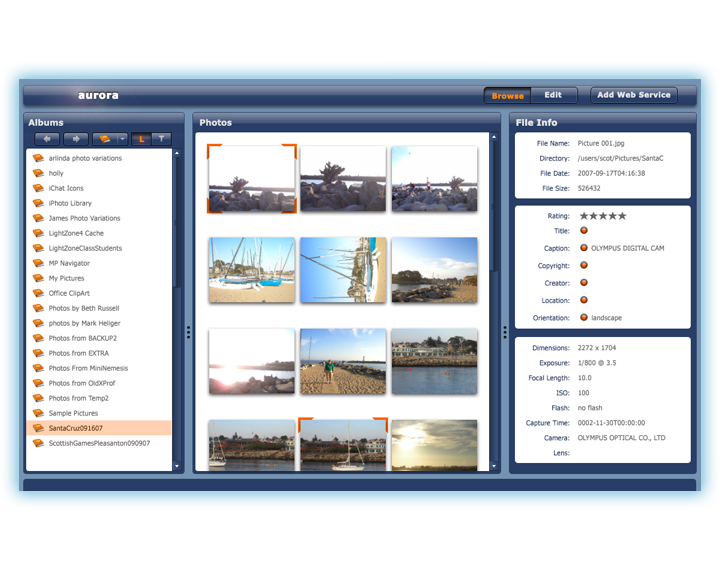This screenshot has width=720, height=570.
Task: Click the book icon beside iPhoto Library
Action: point(38,203)
